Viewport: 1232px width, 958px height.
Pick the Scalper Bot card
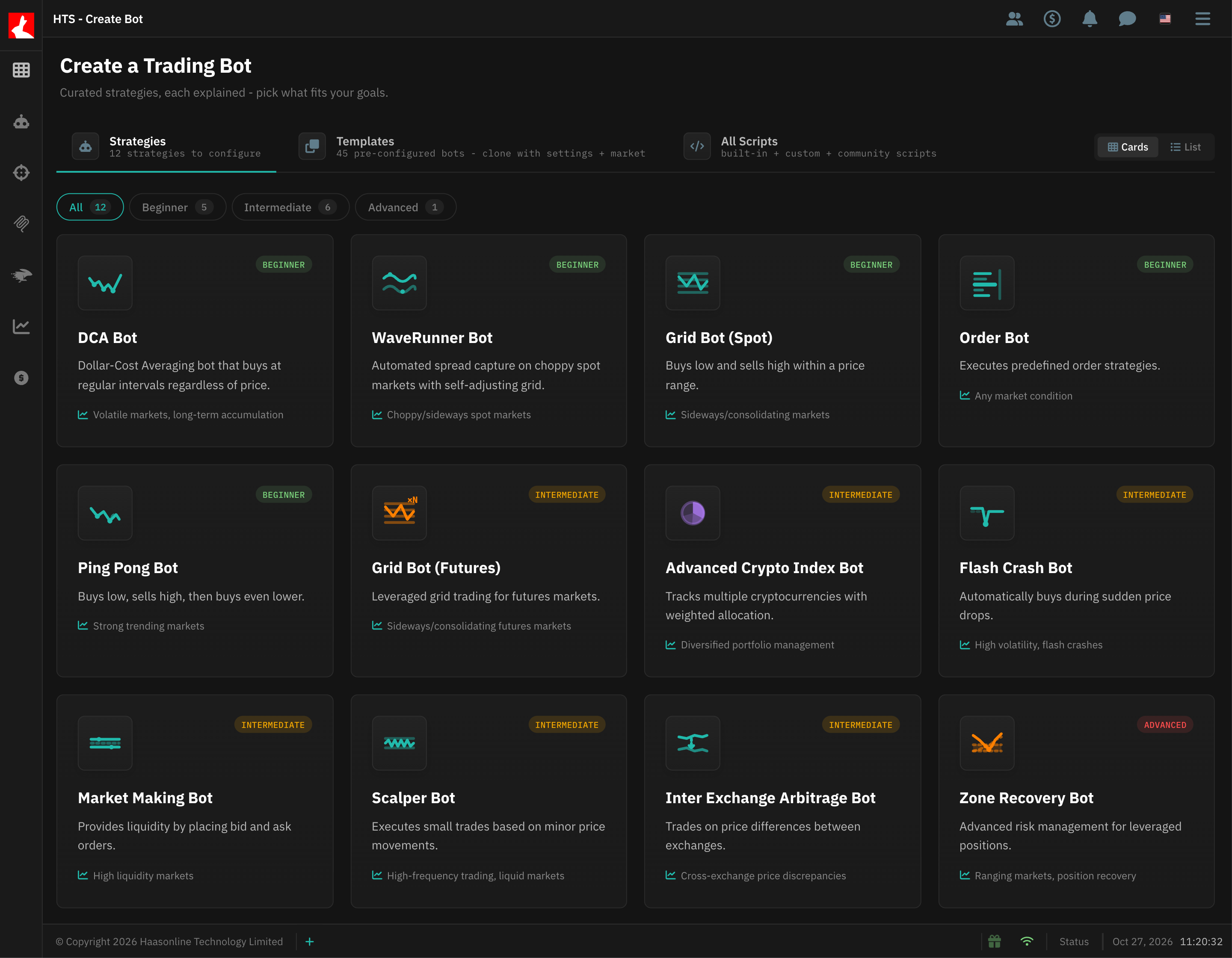click(489, 801)
